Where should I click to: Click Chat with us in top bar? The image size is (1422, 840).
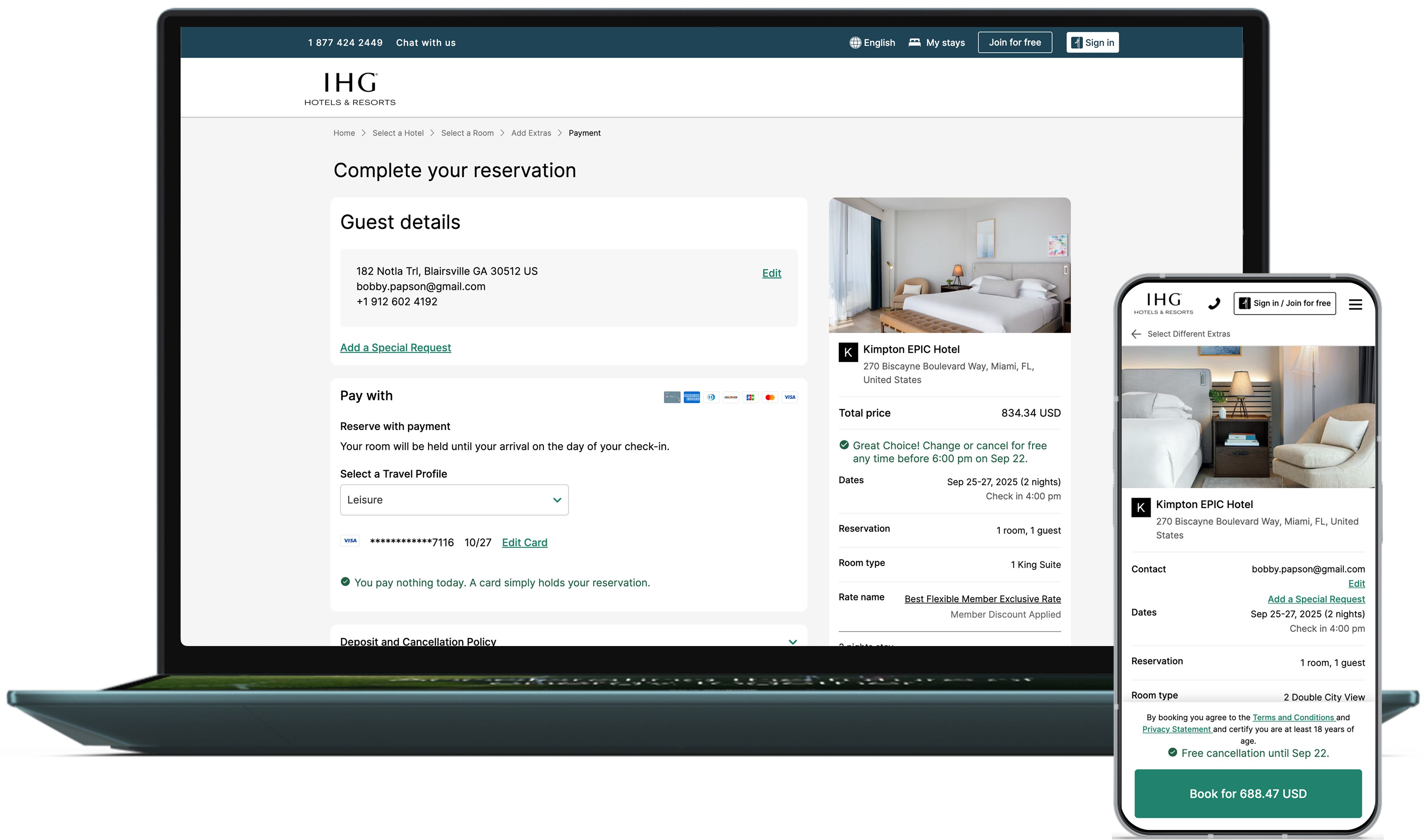coord(426,42)
